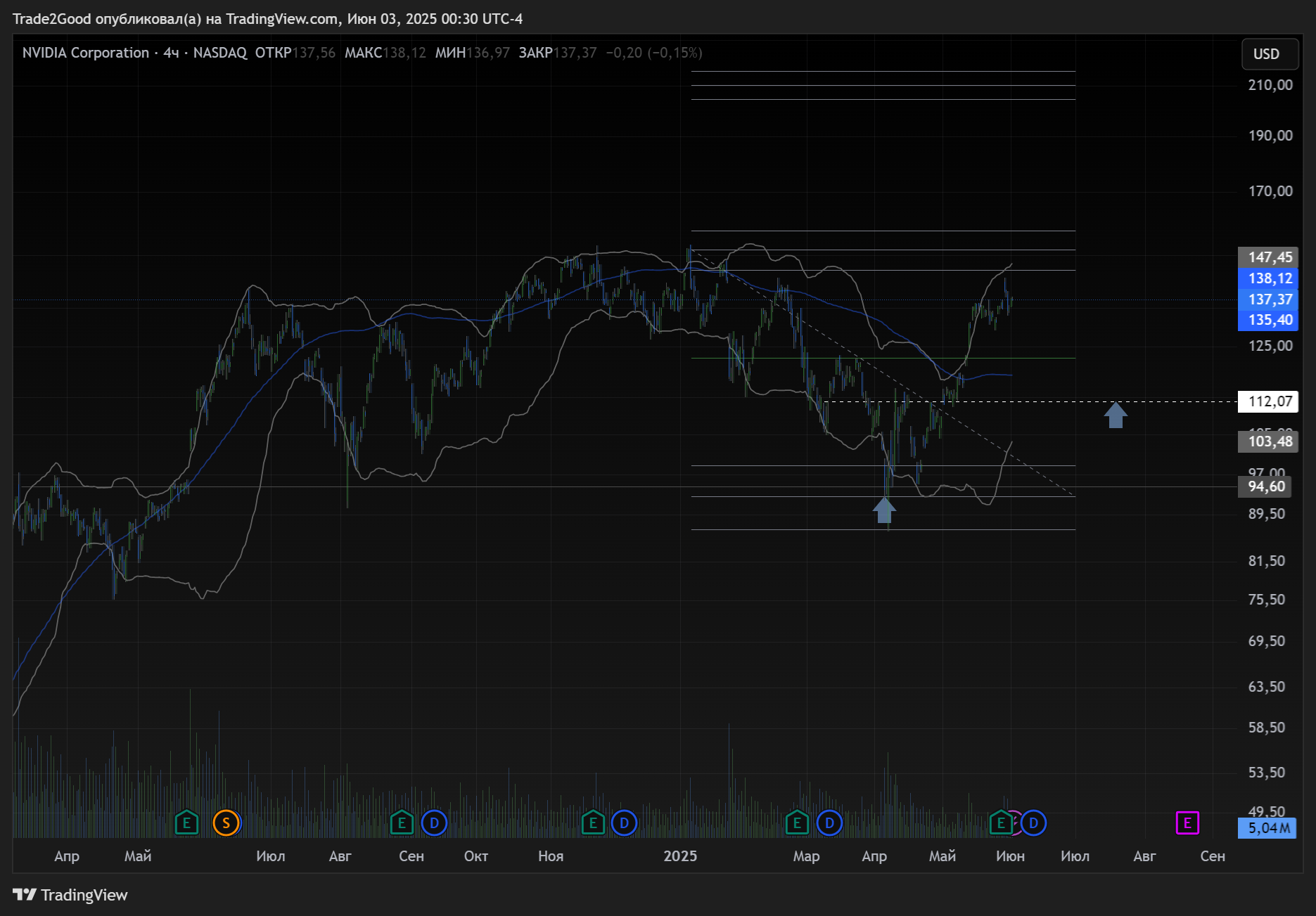1316x916 pixels.
Task: Select the up arrow beneath the 112,07 dashed line
Action: [x=1116, y=415]
